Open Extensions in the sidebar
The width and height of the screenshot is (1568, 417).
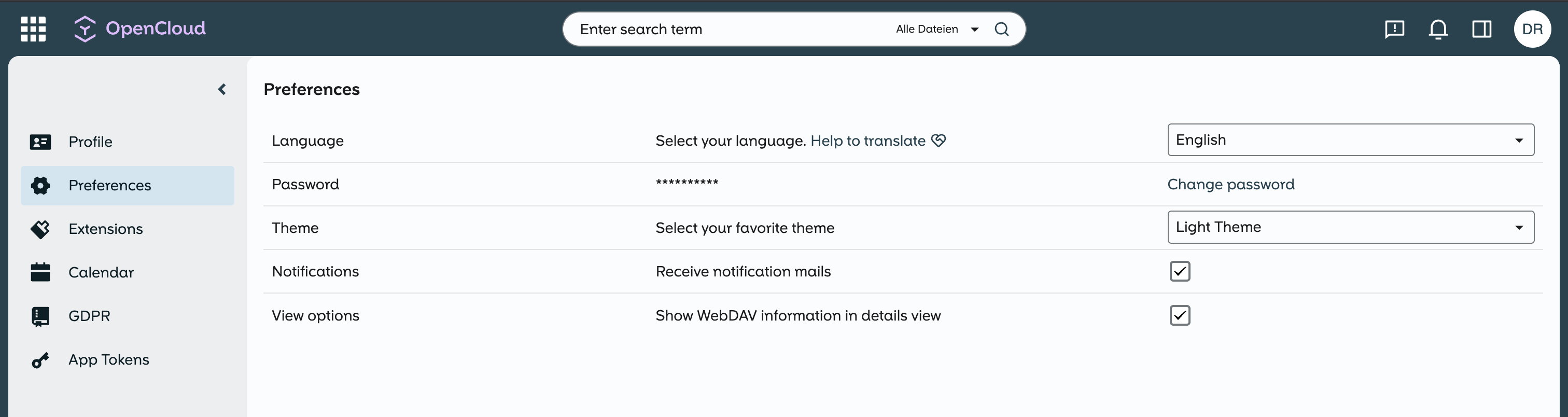pos(105,229)
